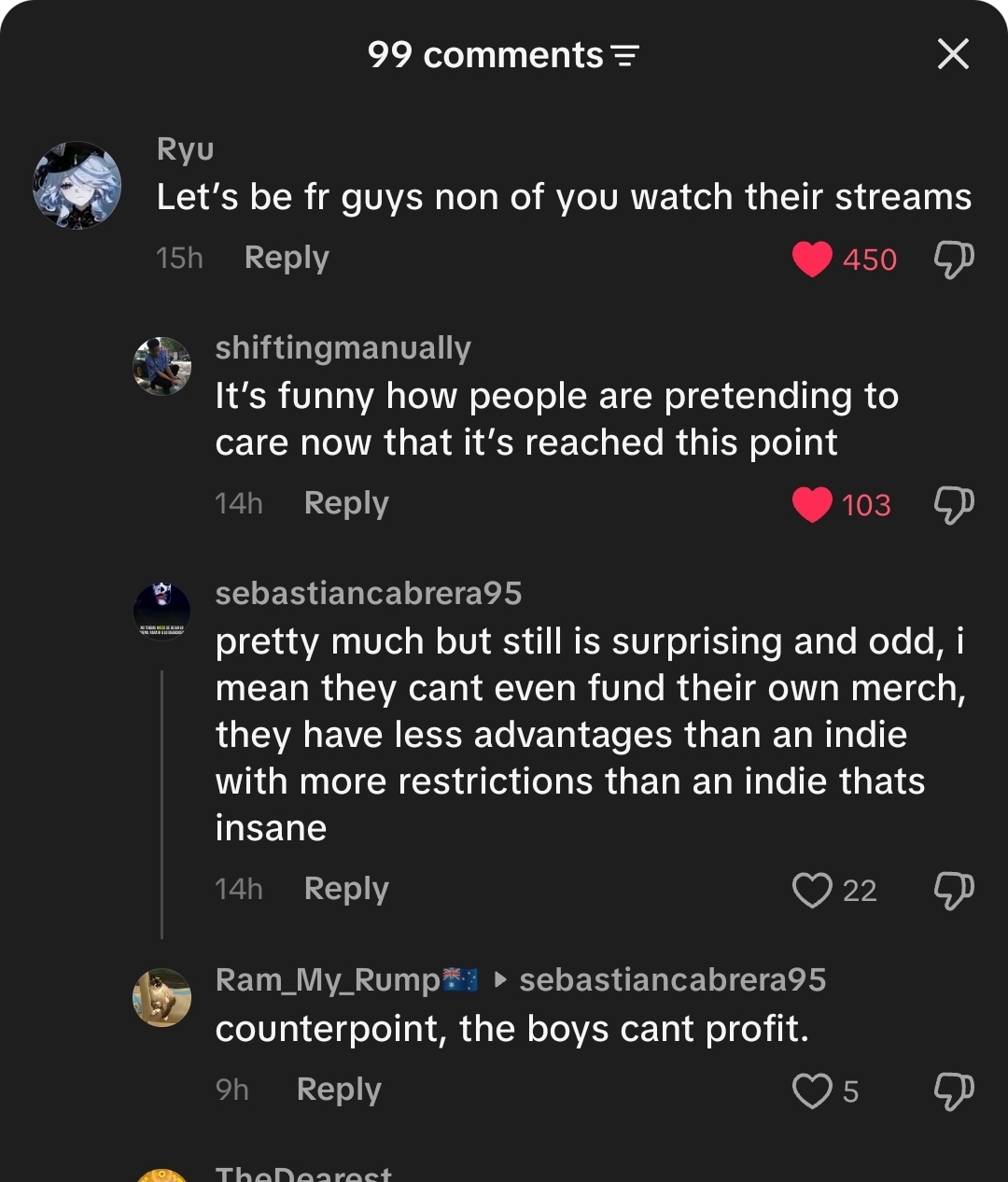Reply to shiftingmanually's comment
1008x1182 pixels.
[x=346, y=503]
